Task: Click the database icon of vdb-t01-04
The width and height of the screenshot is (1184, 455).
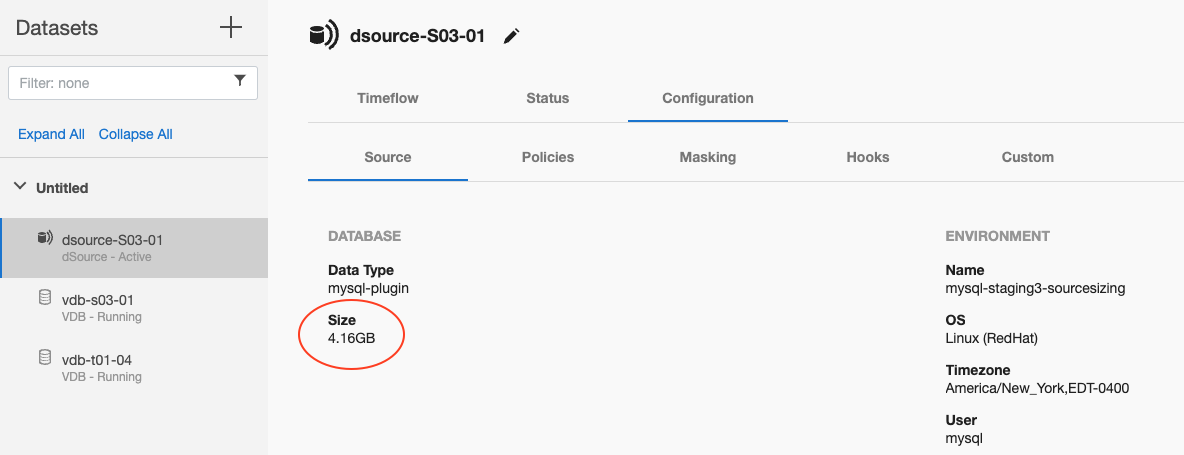Action: 44,358
